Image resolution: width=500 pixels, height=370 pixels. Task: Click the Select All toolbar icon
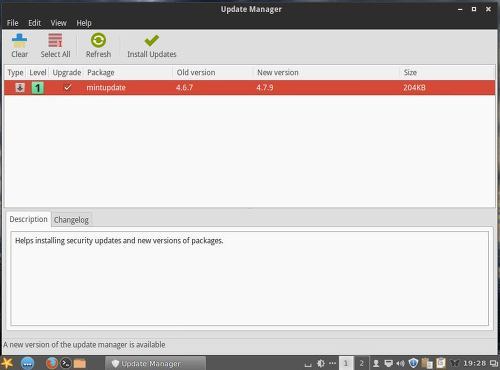click(55, 40)
